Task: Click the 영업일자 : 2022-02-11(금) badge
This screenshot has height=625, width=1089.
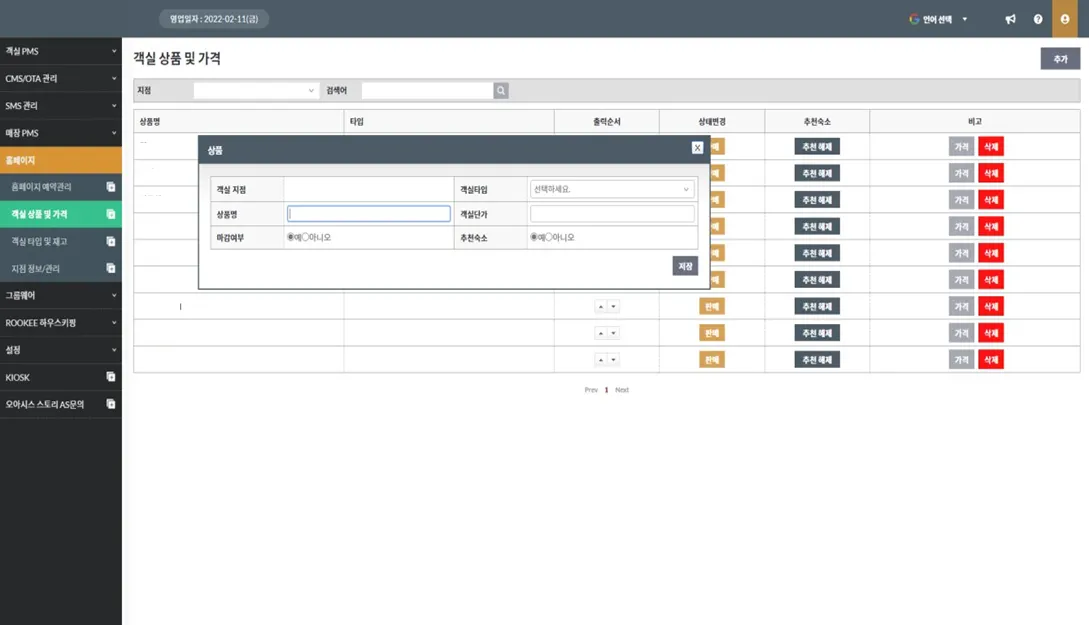Action: (x=214, y=19)
